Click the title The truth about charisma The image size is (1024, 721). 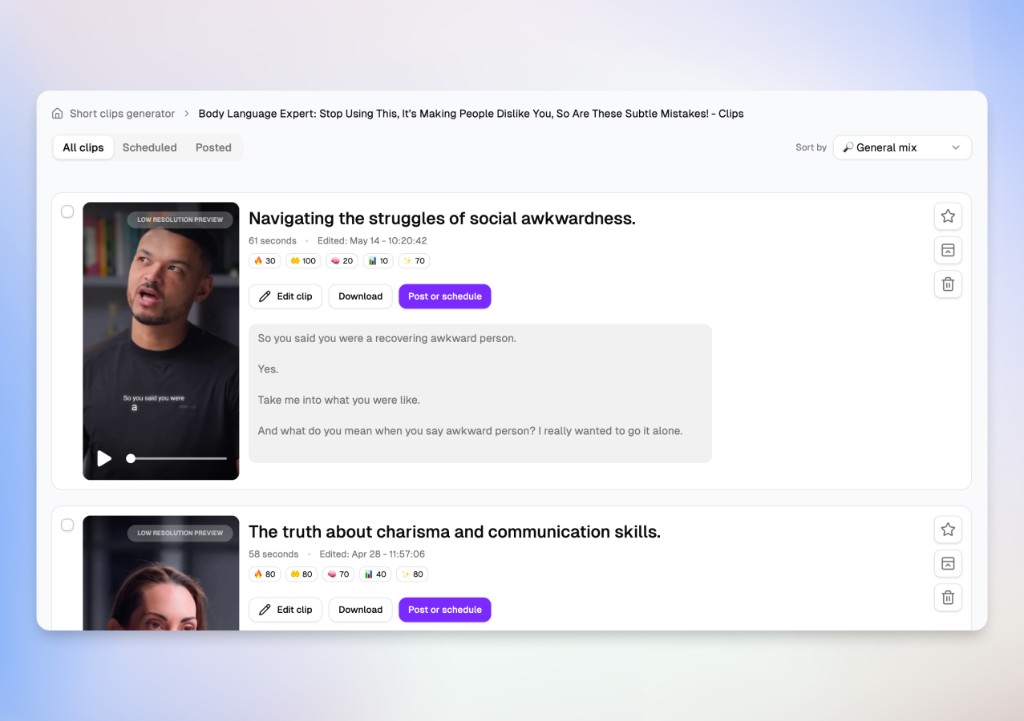point(455,532)
